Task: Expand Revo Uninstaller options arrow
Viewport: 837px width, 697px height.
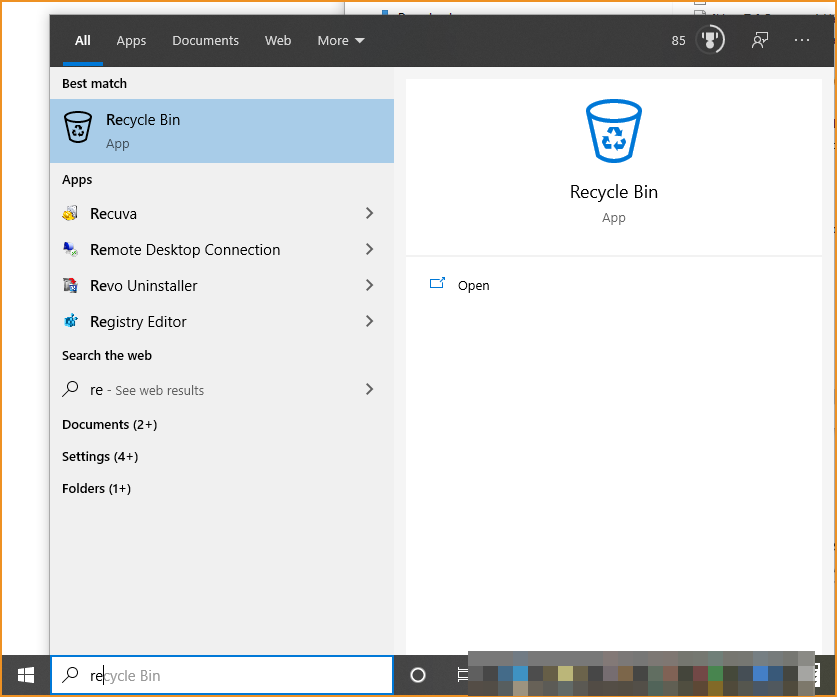Action: (369, 286)
